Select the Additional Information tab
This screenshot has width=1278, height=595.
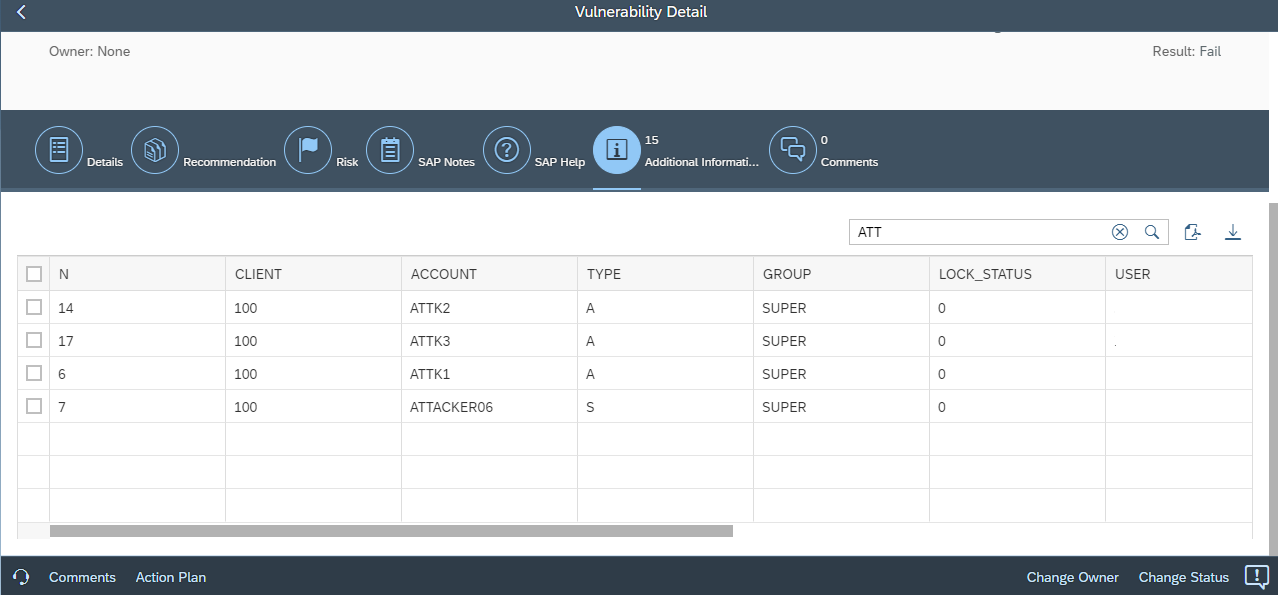click(617, 150)
